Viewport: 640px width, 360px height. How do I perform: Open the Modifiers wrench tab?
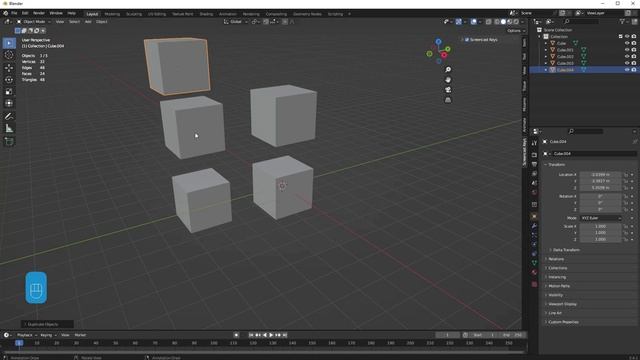534,226
